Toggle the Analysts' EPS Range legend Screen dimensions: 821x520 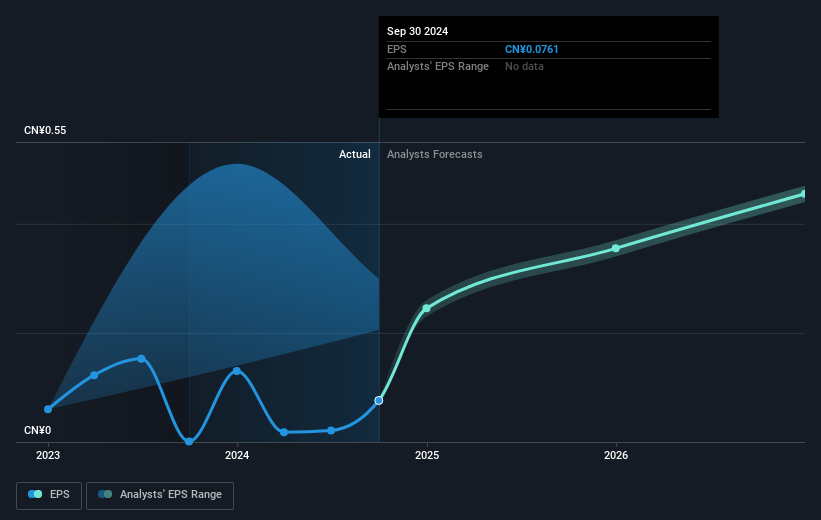click(160, 495)
